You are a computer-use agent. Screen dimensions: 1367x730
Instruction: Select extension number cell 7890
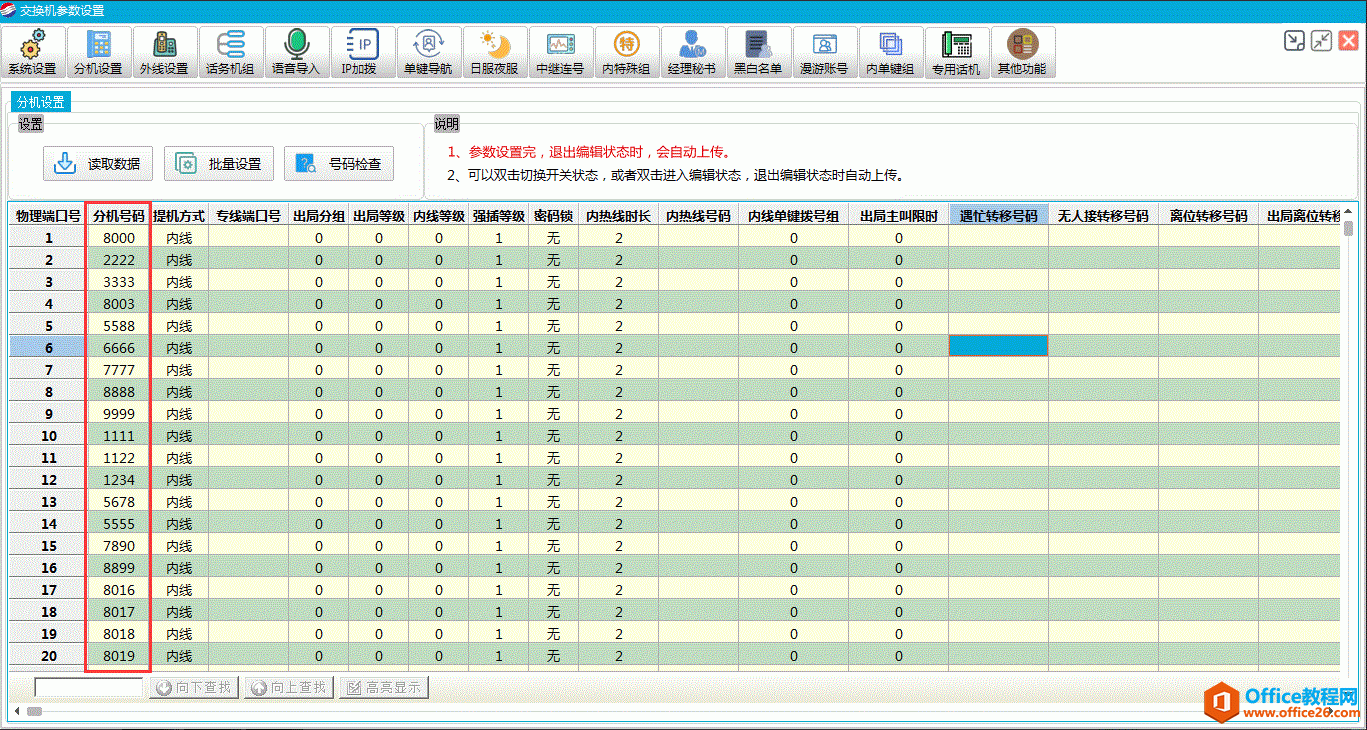point(119,546)
